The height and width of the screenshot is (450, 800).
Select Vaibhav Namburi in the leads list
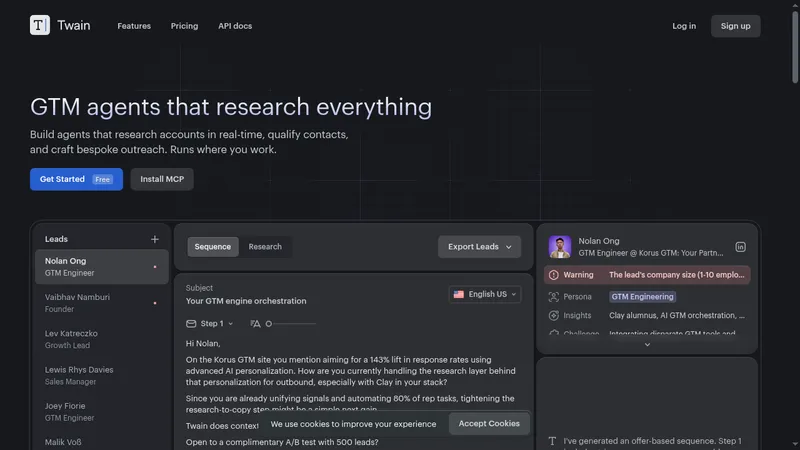[x=102, y=303]
